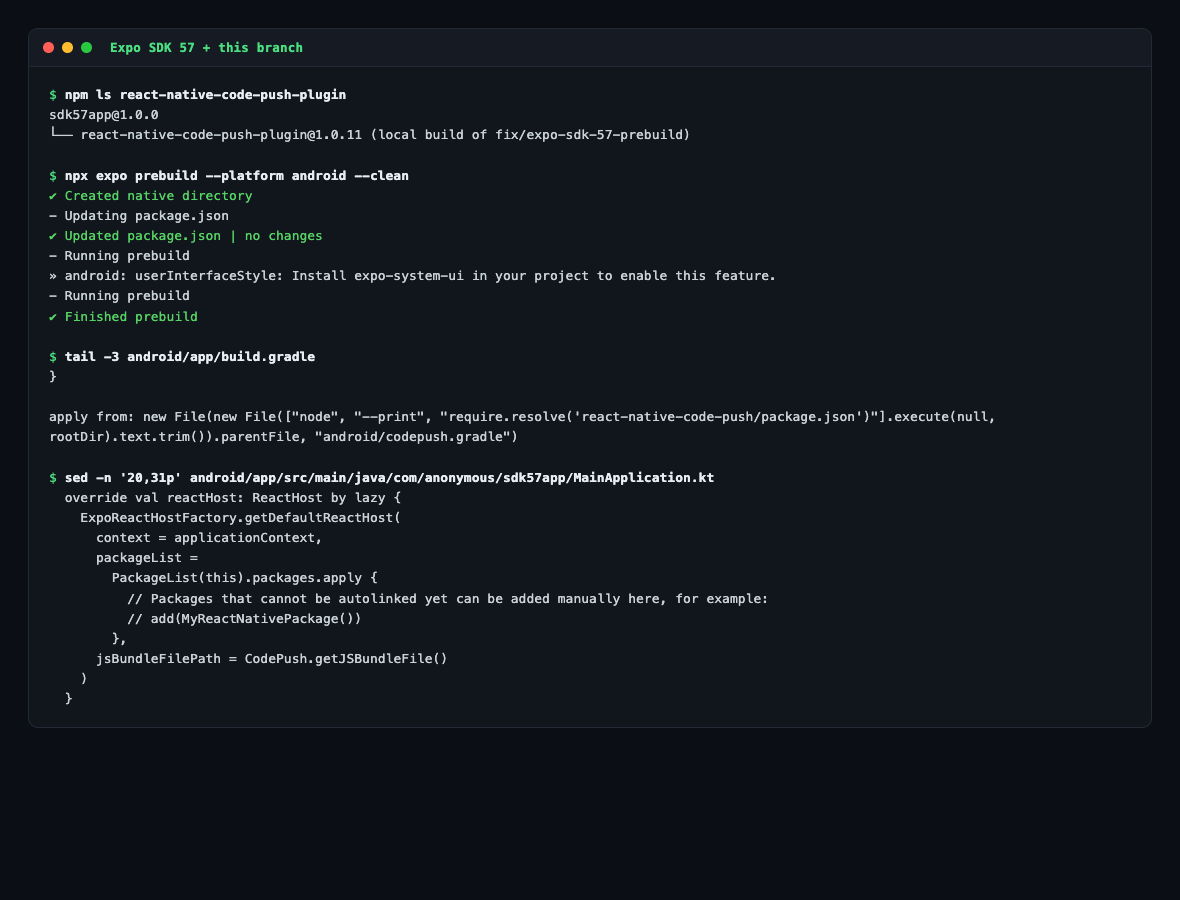Click the 'react-native-code-push-plugin@1.0.11' line
This screenshot has height=900, width=1180.
(370, 135)
